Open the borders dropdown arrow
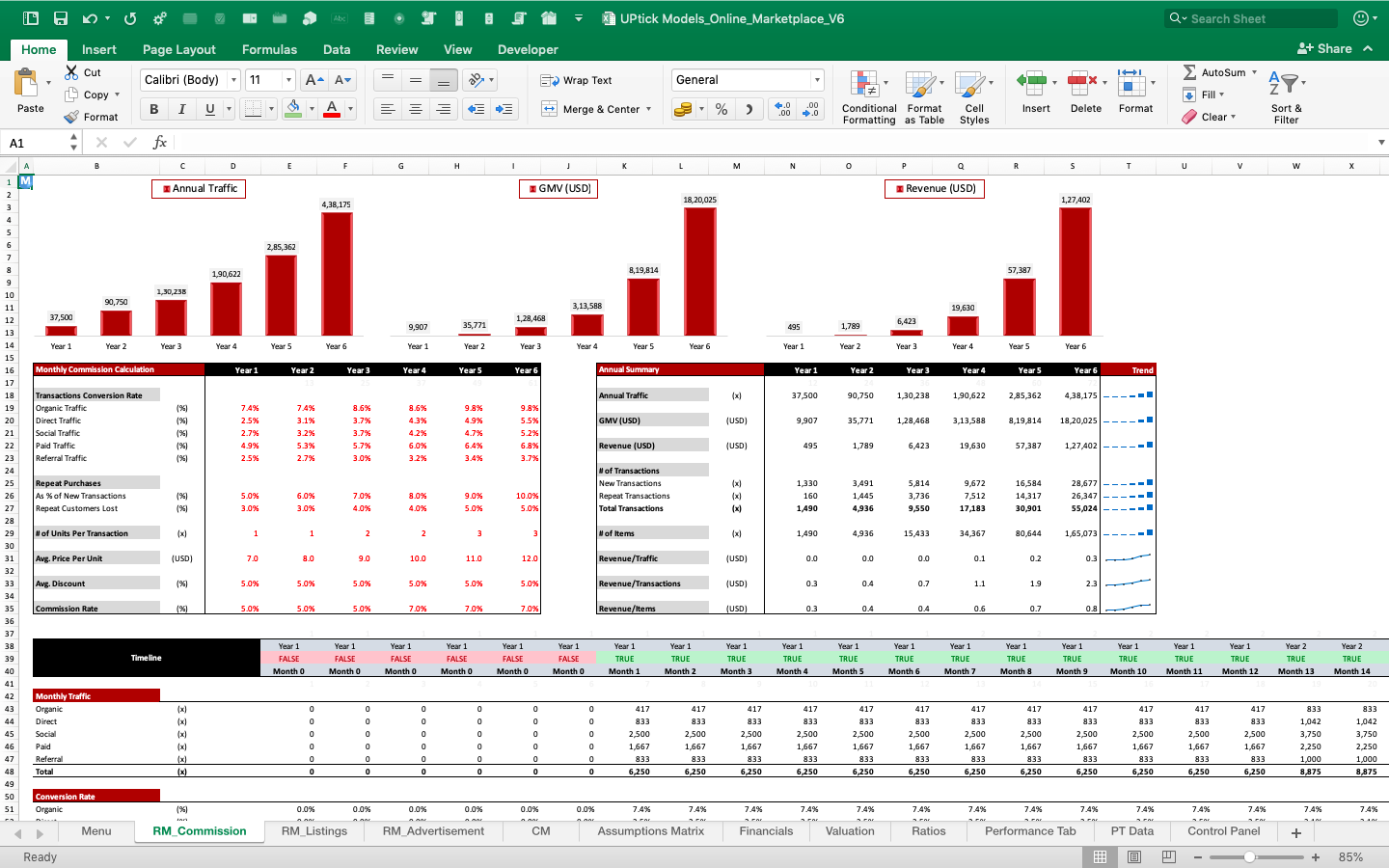Screen dimensions: 1389x868 coord(271,109)
